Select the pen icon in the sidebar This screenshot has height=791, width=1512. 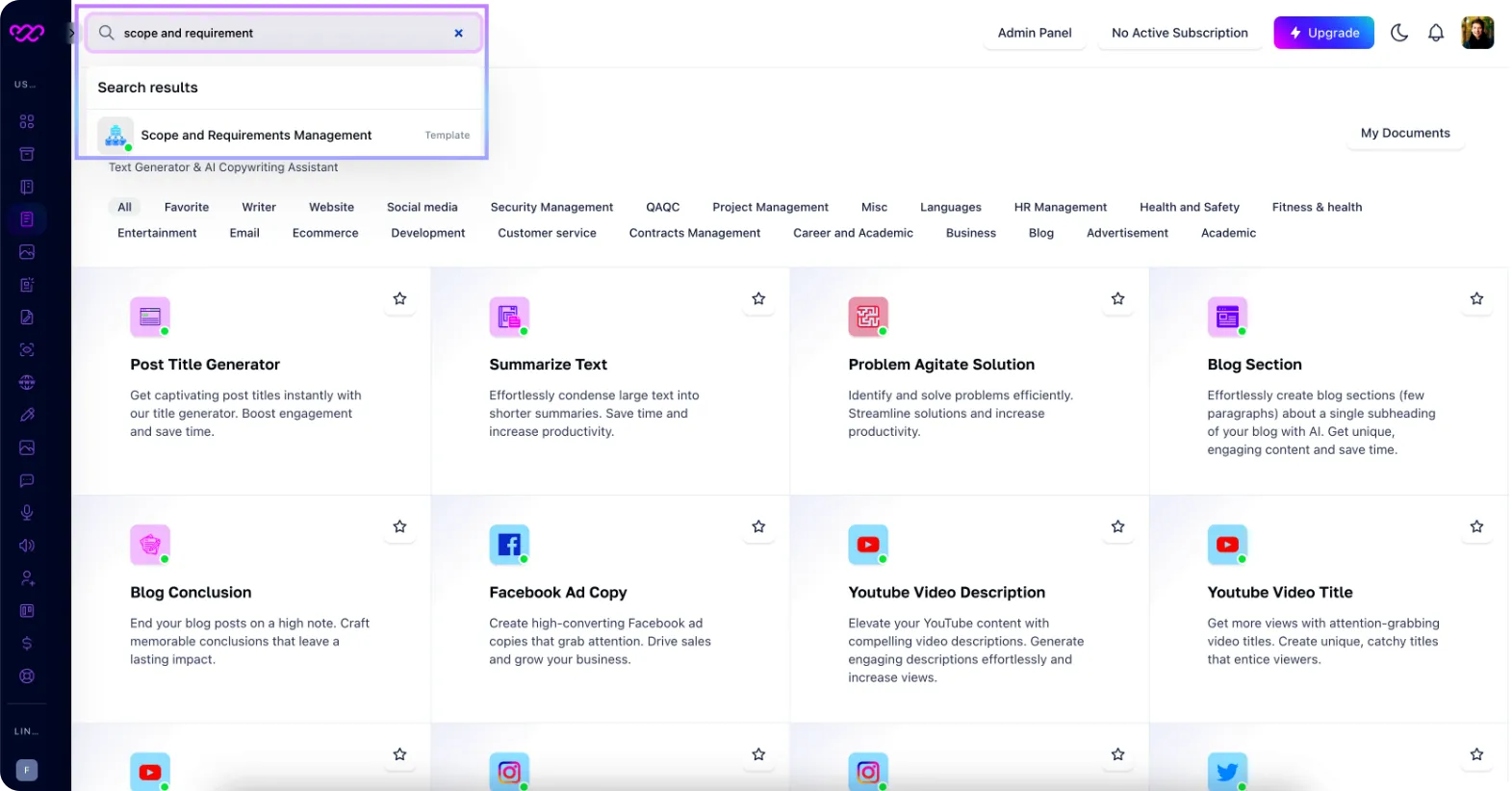click(27, 415)
